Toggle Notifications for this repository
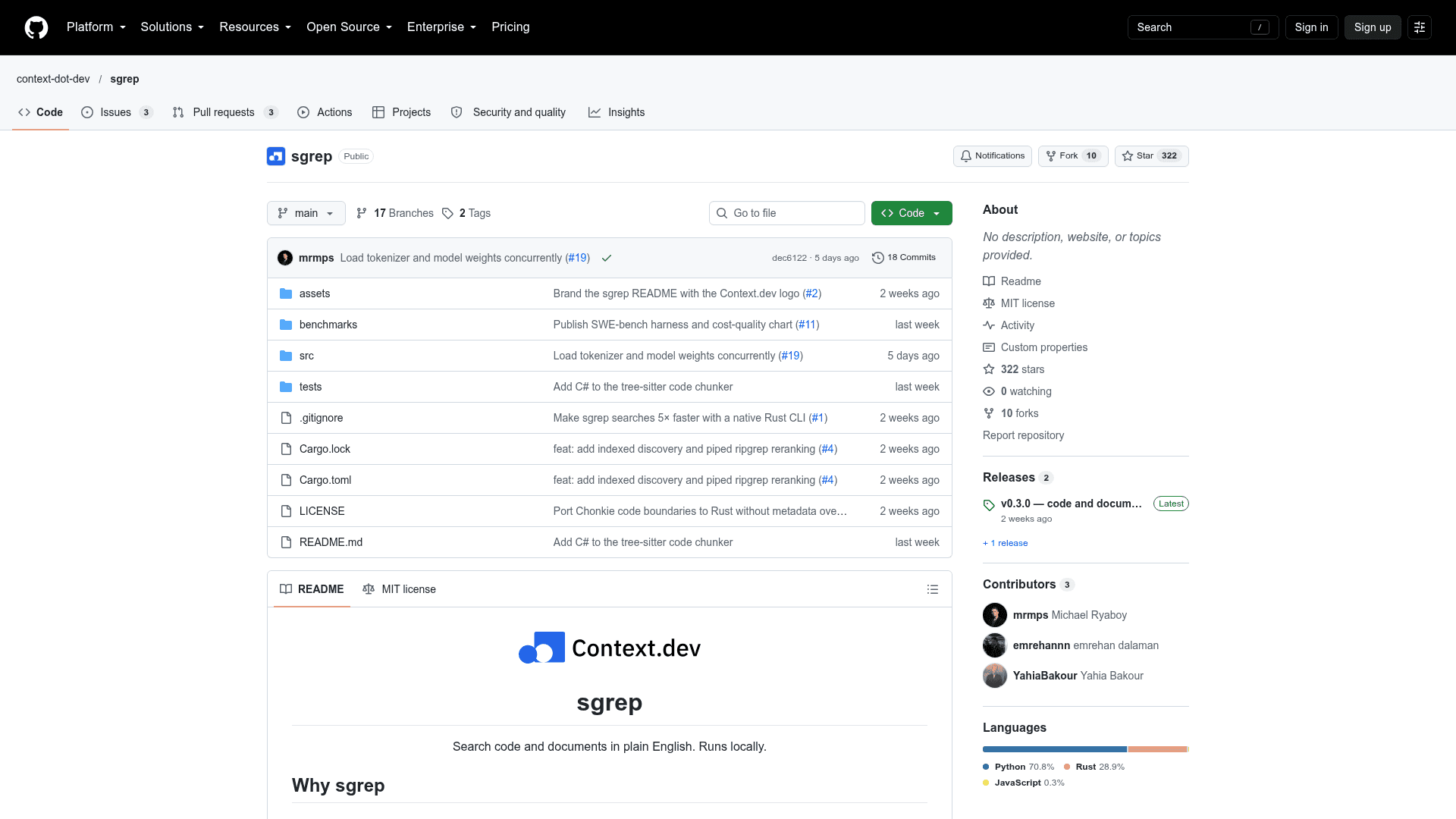1456x819 pixels. pos(992,156)
